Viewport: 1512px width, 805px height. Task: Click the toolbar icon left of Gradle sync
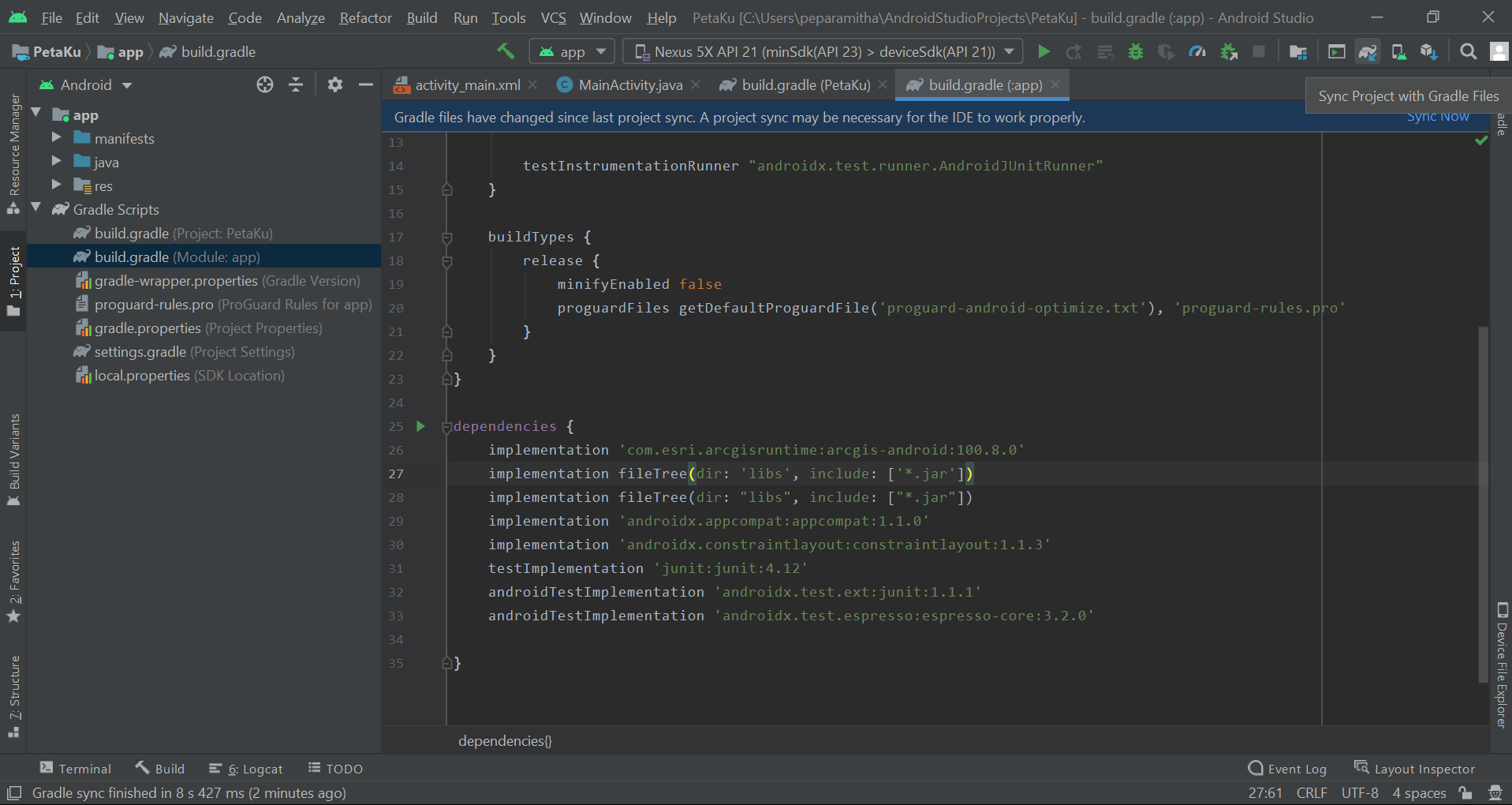[1337, 51]
